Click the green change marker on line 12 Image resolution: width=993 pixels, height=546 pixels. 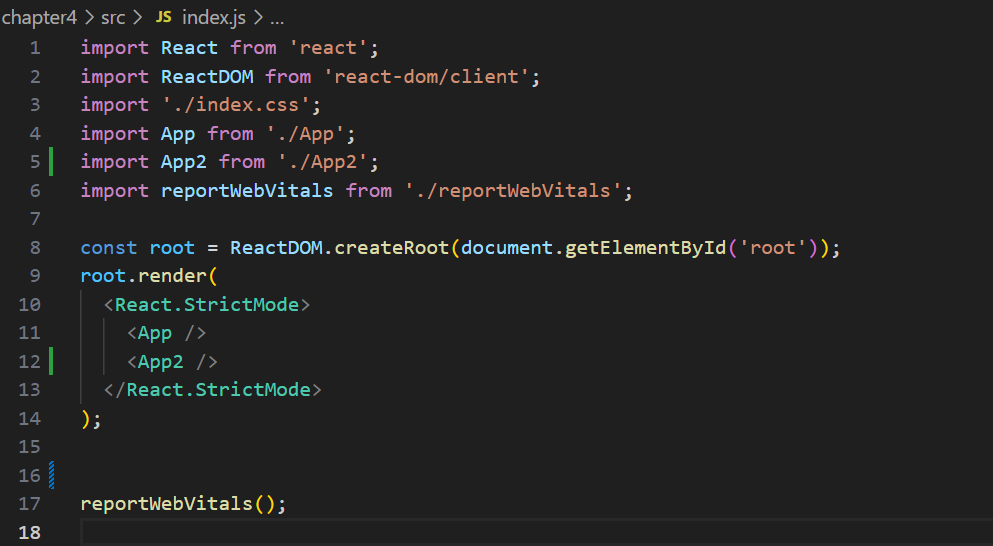51,362
